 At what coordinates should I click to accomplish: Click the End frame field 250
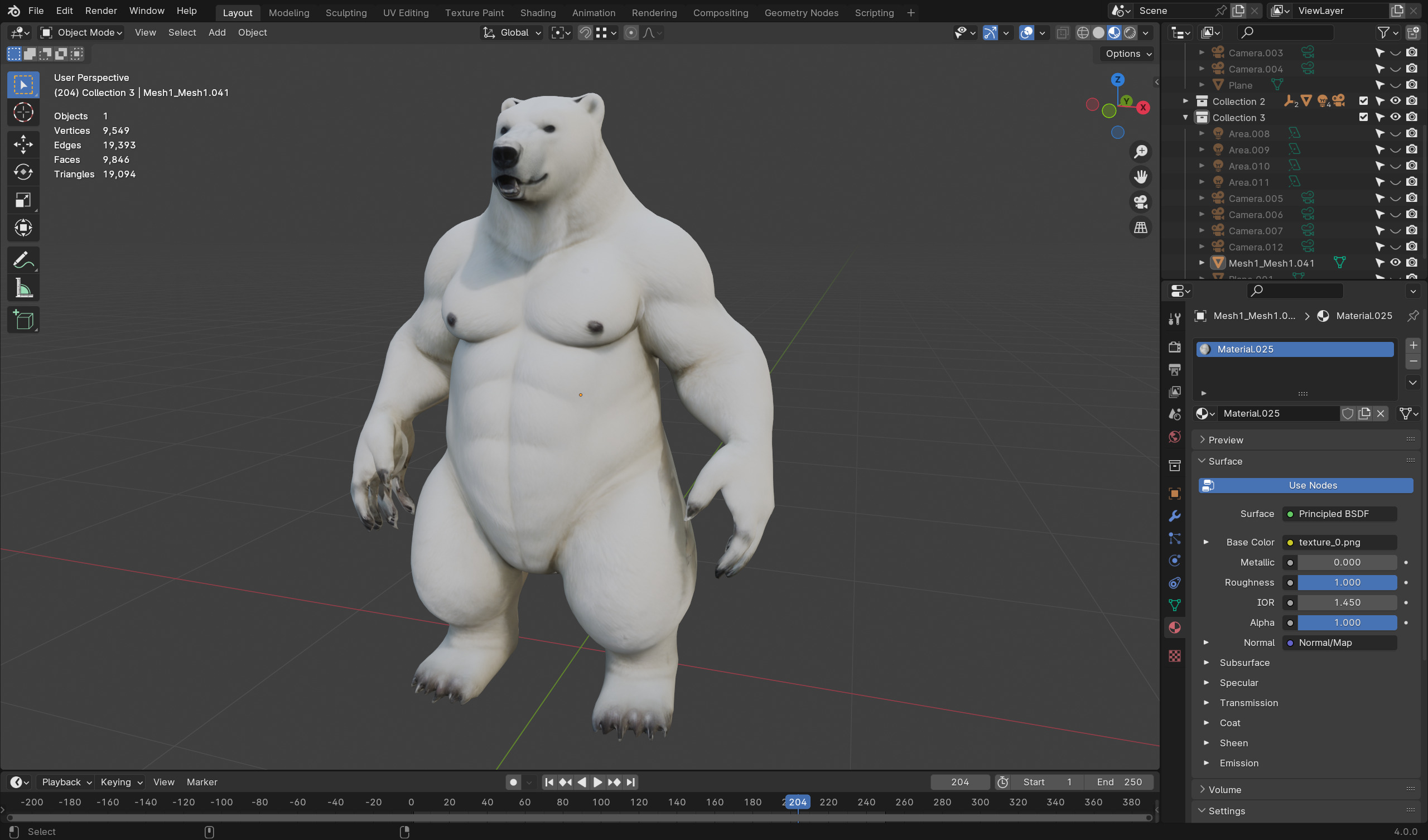coord(1119,783)
